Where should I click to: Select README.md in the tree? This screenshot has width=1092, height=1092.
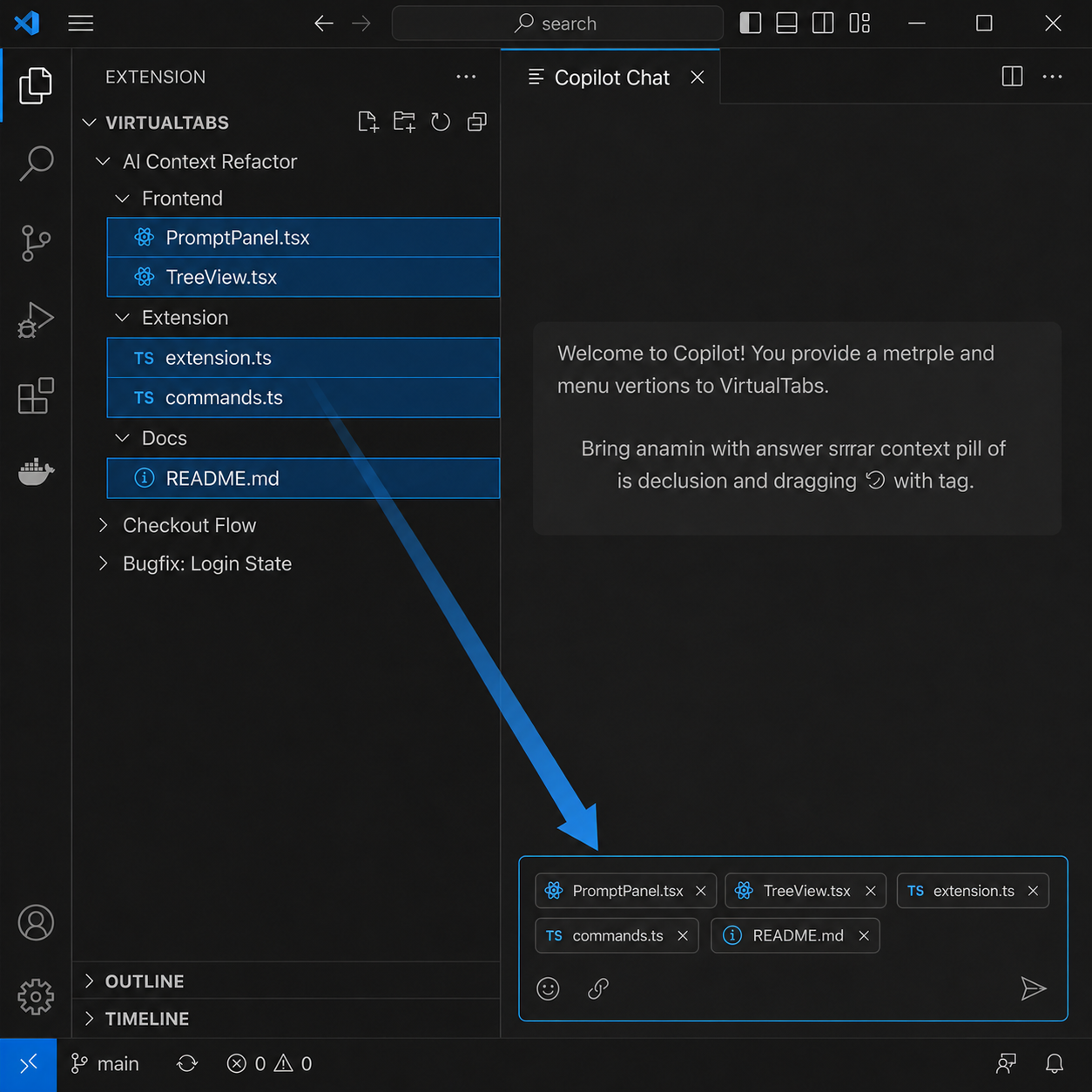click(x=303, y=478)
